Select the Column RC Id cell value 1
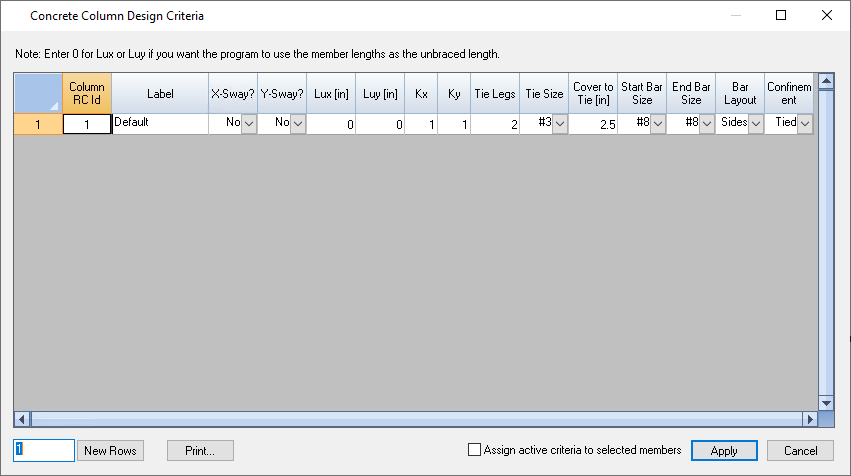Screen dimensions: 851x476 click(87, 124)
